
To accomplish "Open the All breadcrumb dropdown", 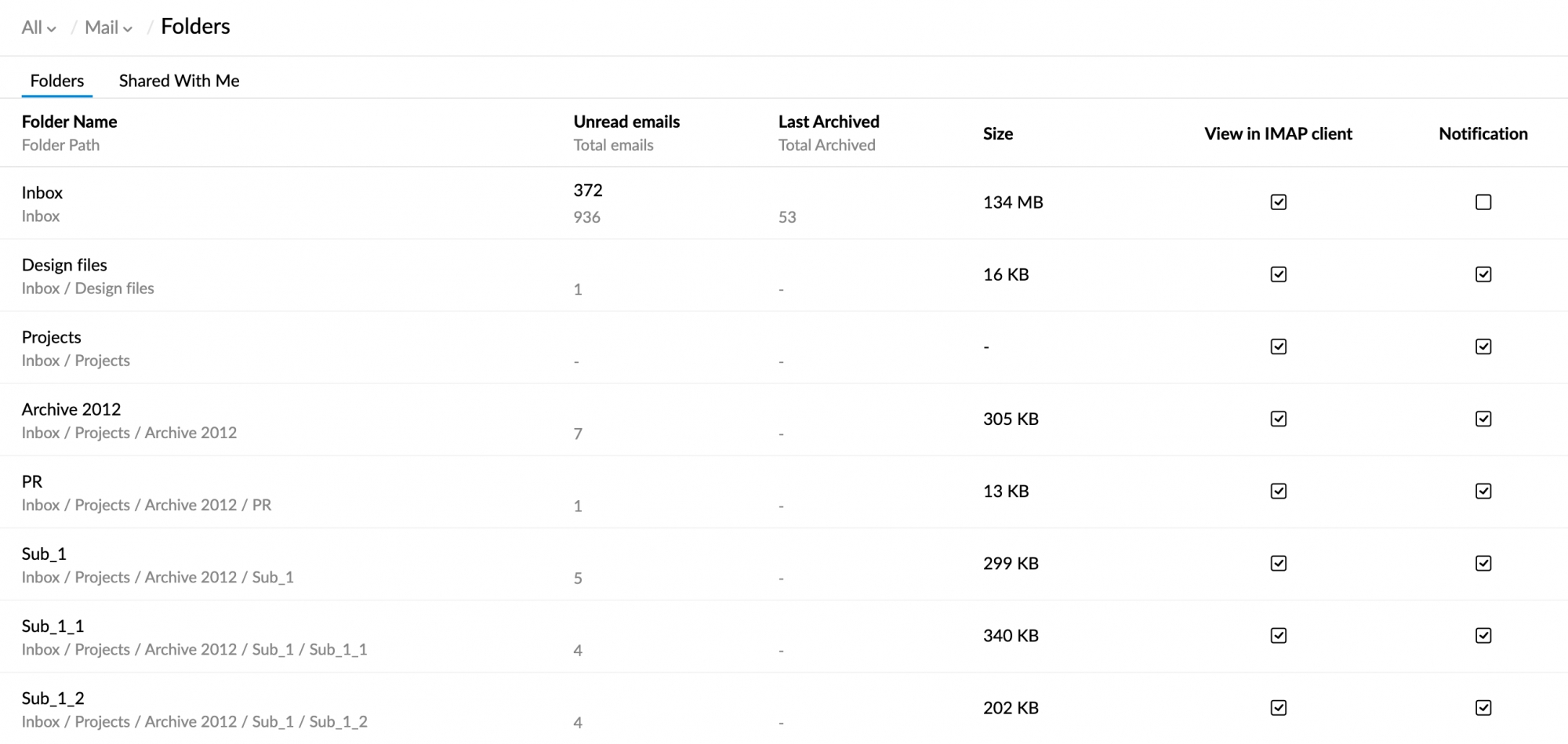I will tap(38, 27).
